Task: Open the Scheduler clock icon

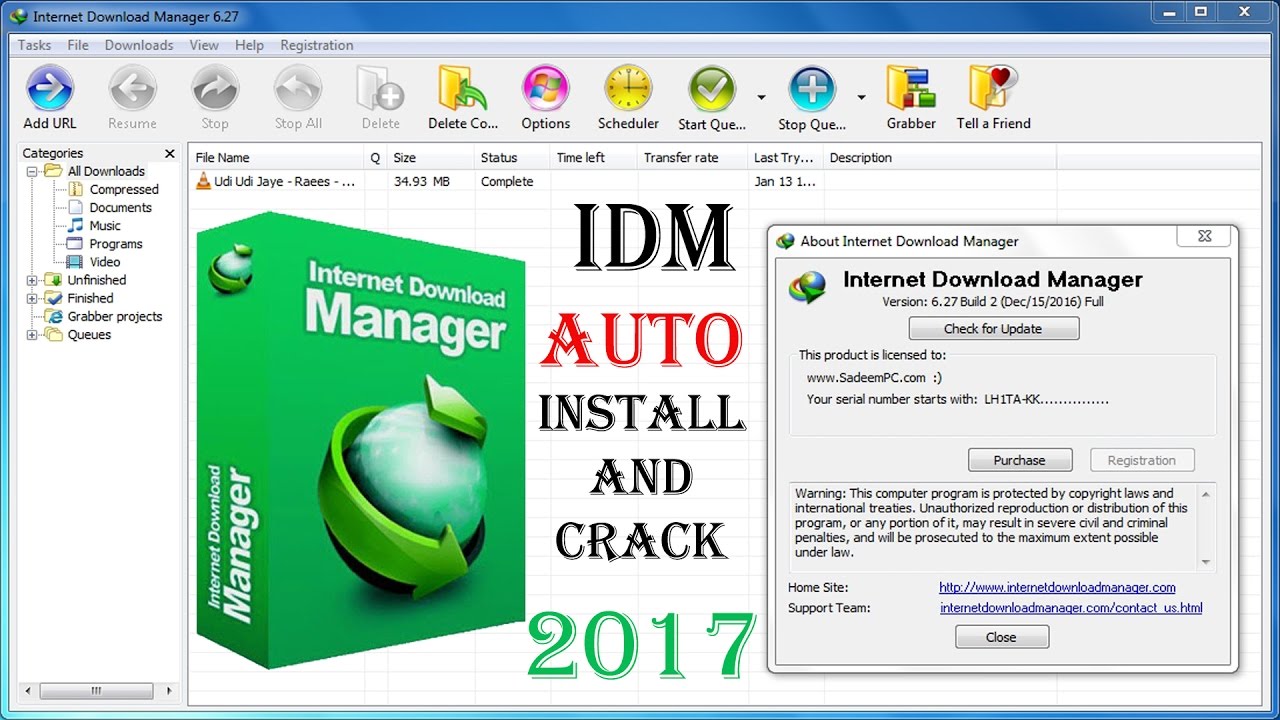Action: 628,90
